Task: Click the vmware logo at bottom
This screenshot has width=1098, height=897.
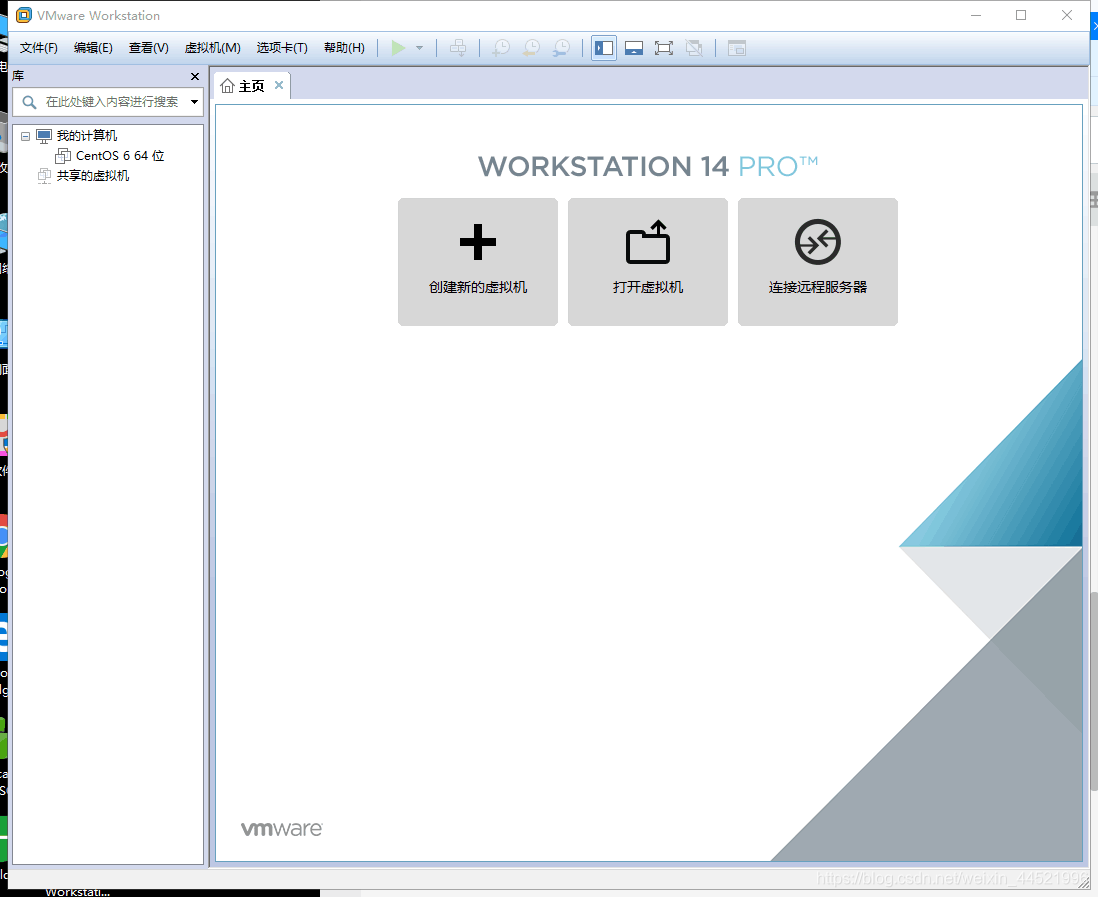Action: (282, 828)
